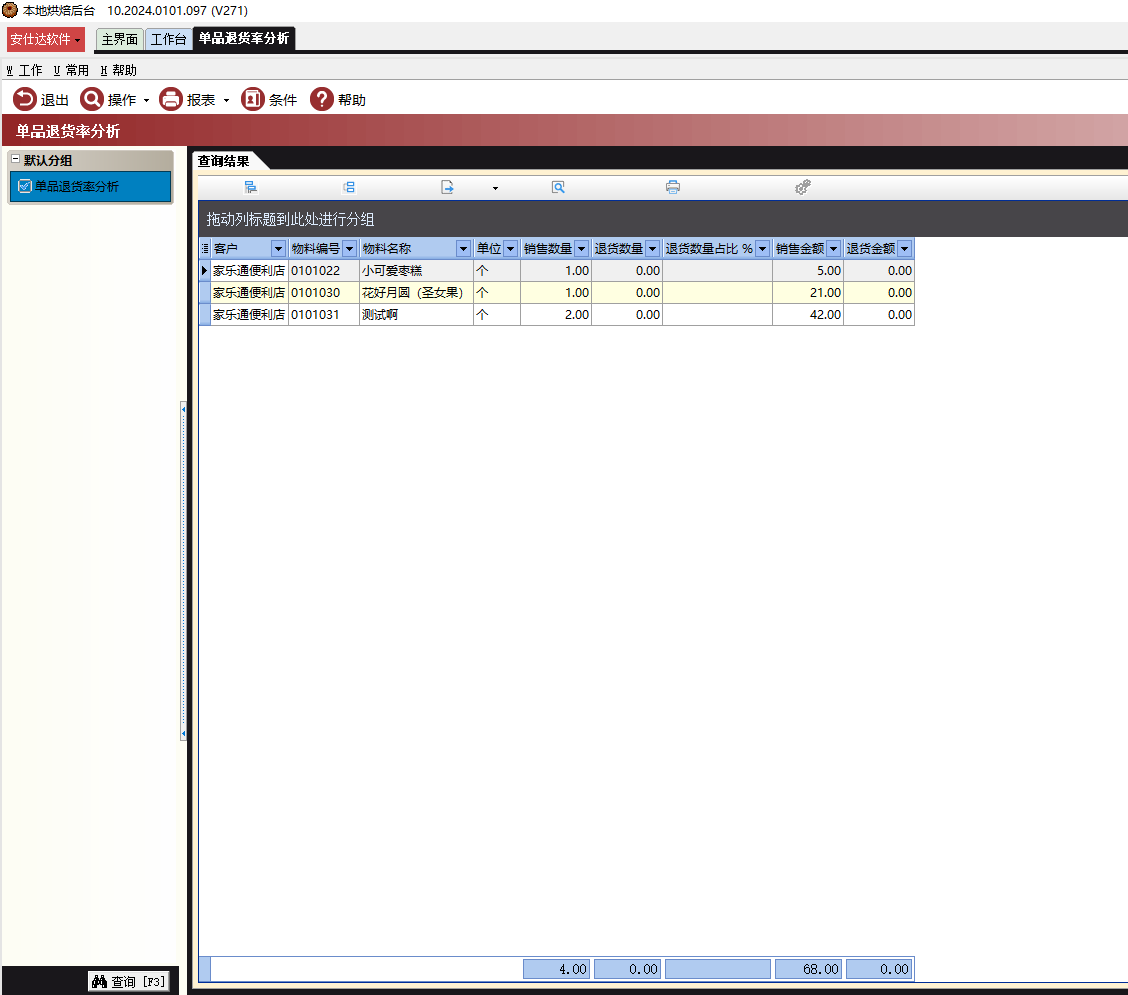Click the total sales amount 68.00 footer
The image size is (1128, 995).
(x=809, y=969)
